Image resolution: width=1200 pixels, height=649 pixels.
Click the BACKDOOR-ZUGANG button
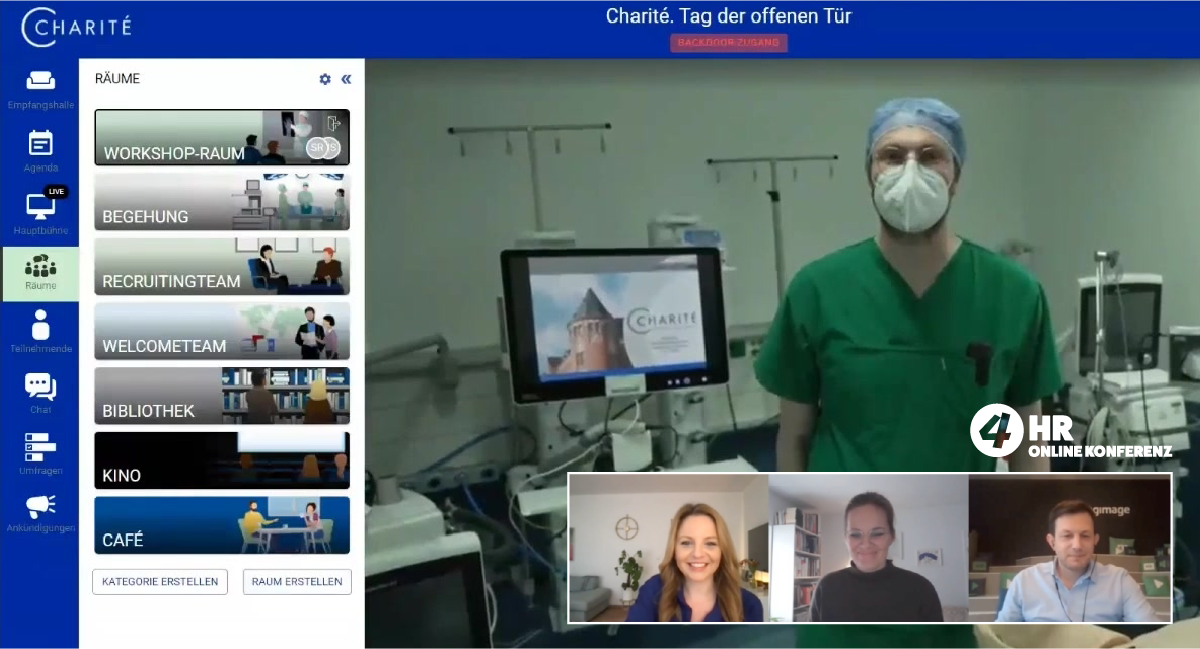tap(728, 43)
